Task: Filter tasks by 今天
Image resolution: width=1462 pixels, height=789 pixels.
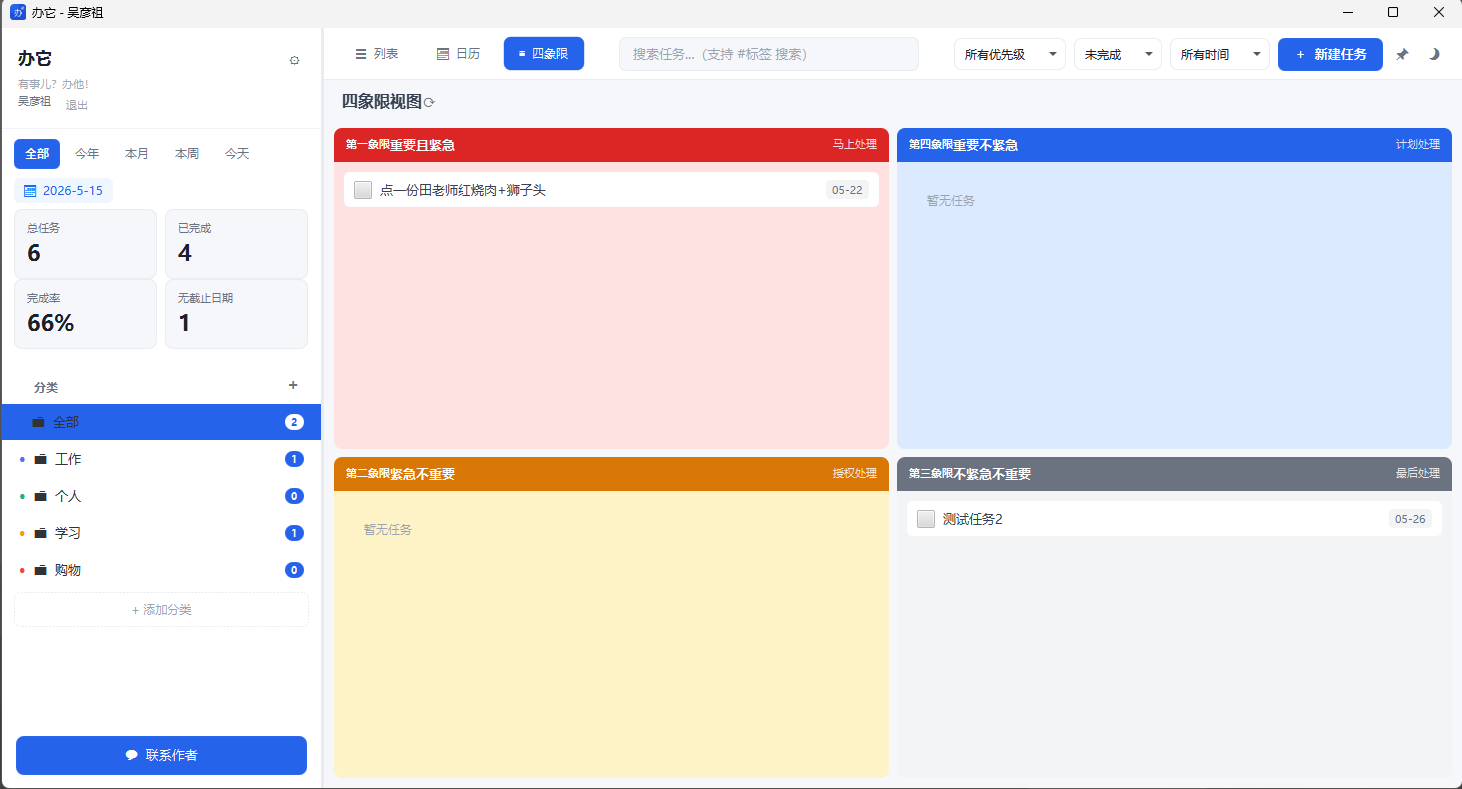Action: [x=237, y=154]
